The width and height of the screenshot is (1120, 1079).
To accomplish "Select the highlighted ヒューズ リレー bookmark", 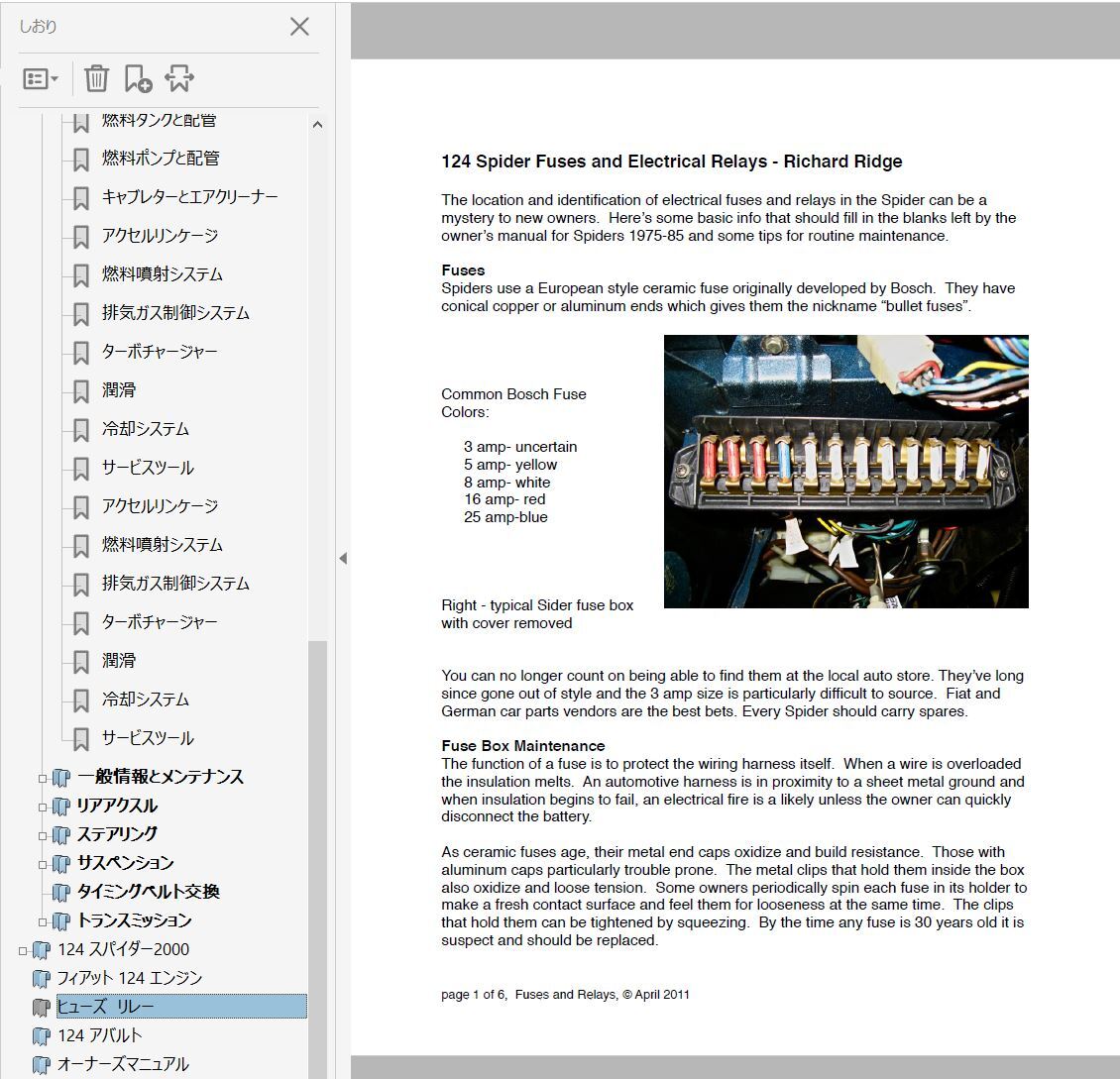I will coord(181,1006).
